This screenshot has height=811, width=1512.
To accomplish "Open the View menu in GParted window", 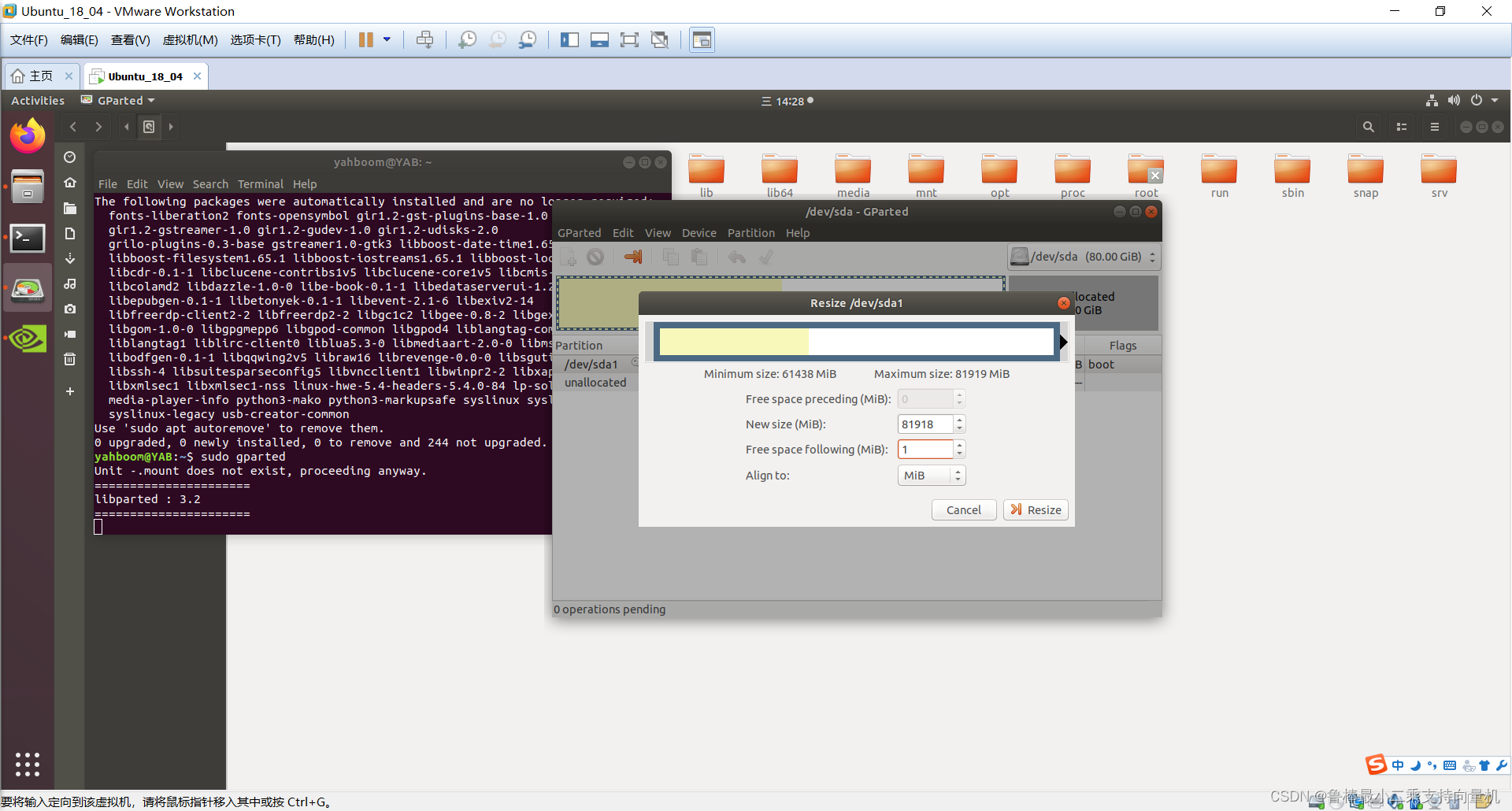I will tap(658, 233).
